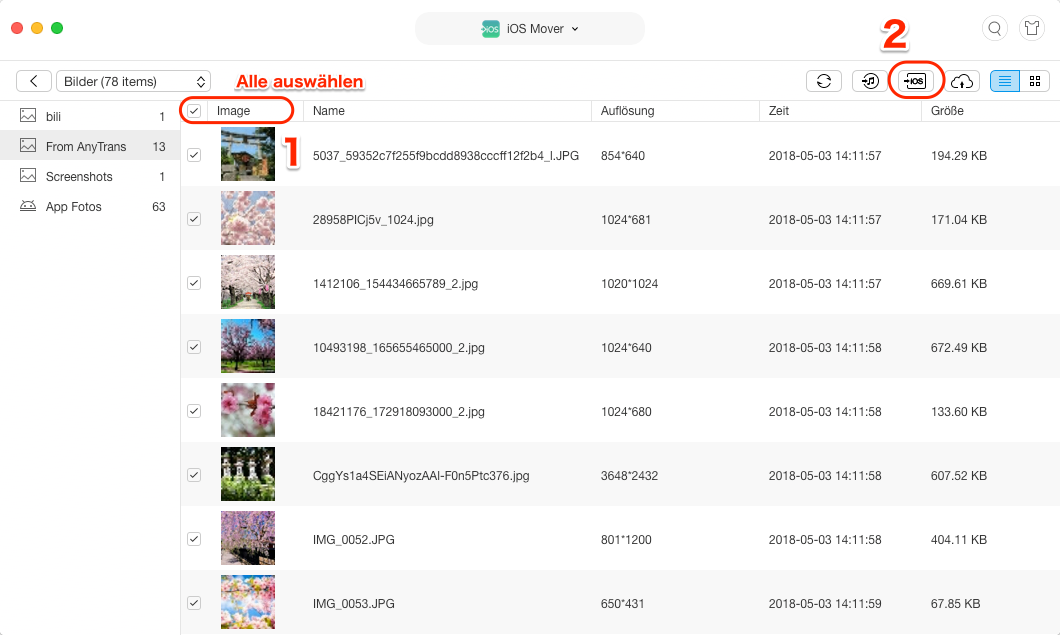This screenshot has height=635, width=1060.
Task: Click file name 10493198_165655465000_2.jpg
Action: pyautogui.click(x=399, y=348)
